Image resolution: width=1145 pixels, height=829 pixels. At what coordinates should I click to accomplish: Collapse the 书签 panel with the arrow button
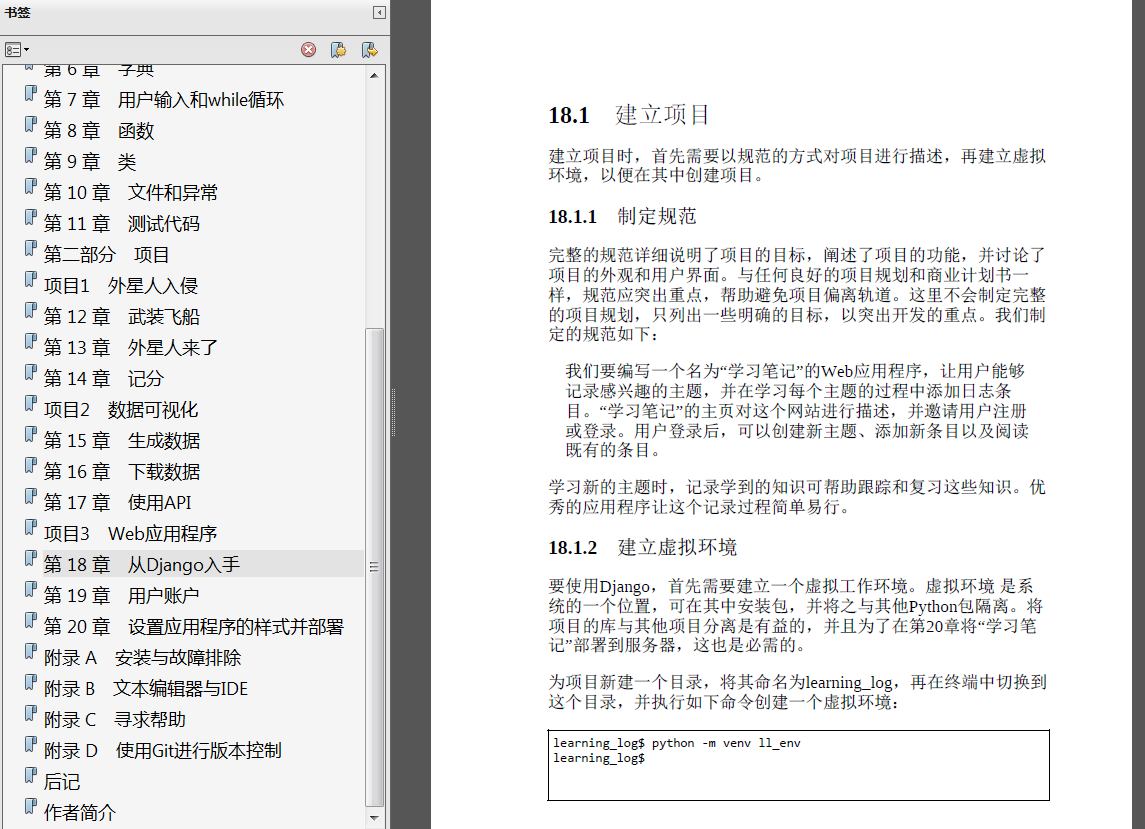click(x=379, y=12)
